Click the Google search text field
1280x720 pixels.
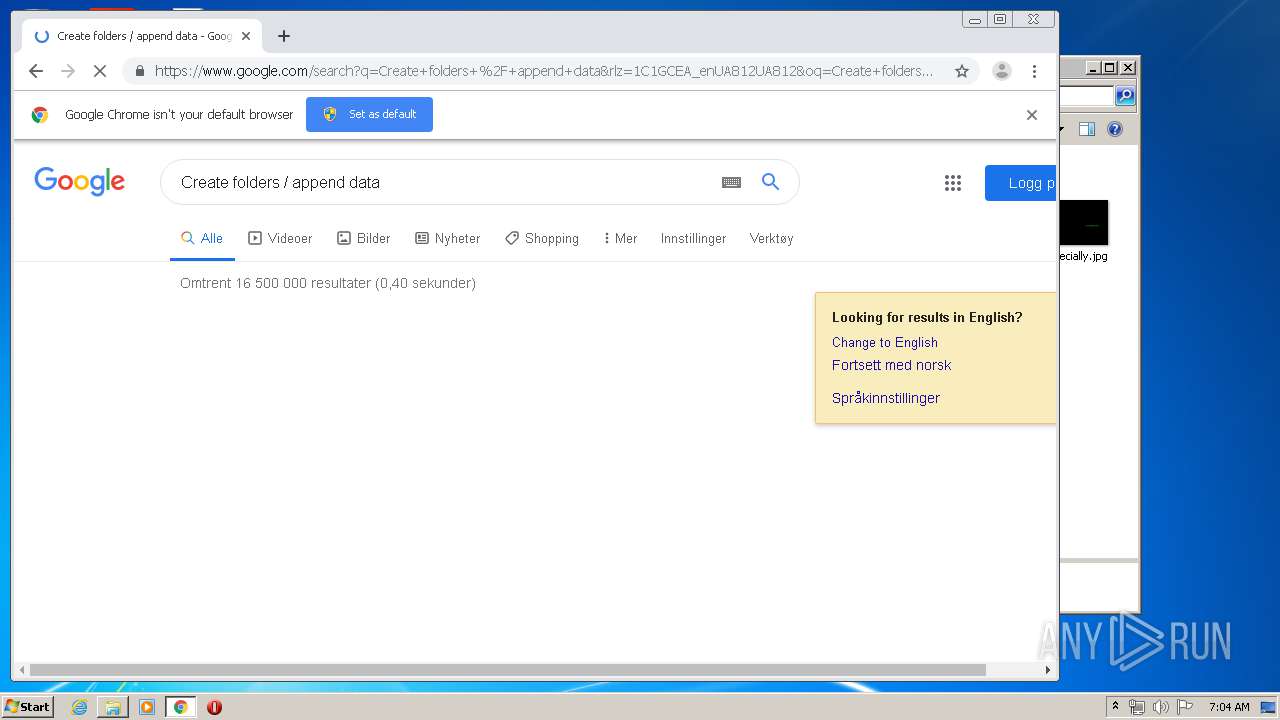click(x=445, y=182)
